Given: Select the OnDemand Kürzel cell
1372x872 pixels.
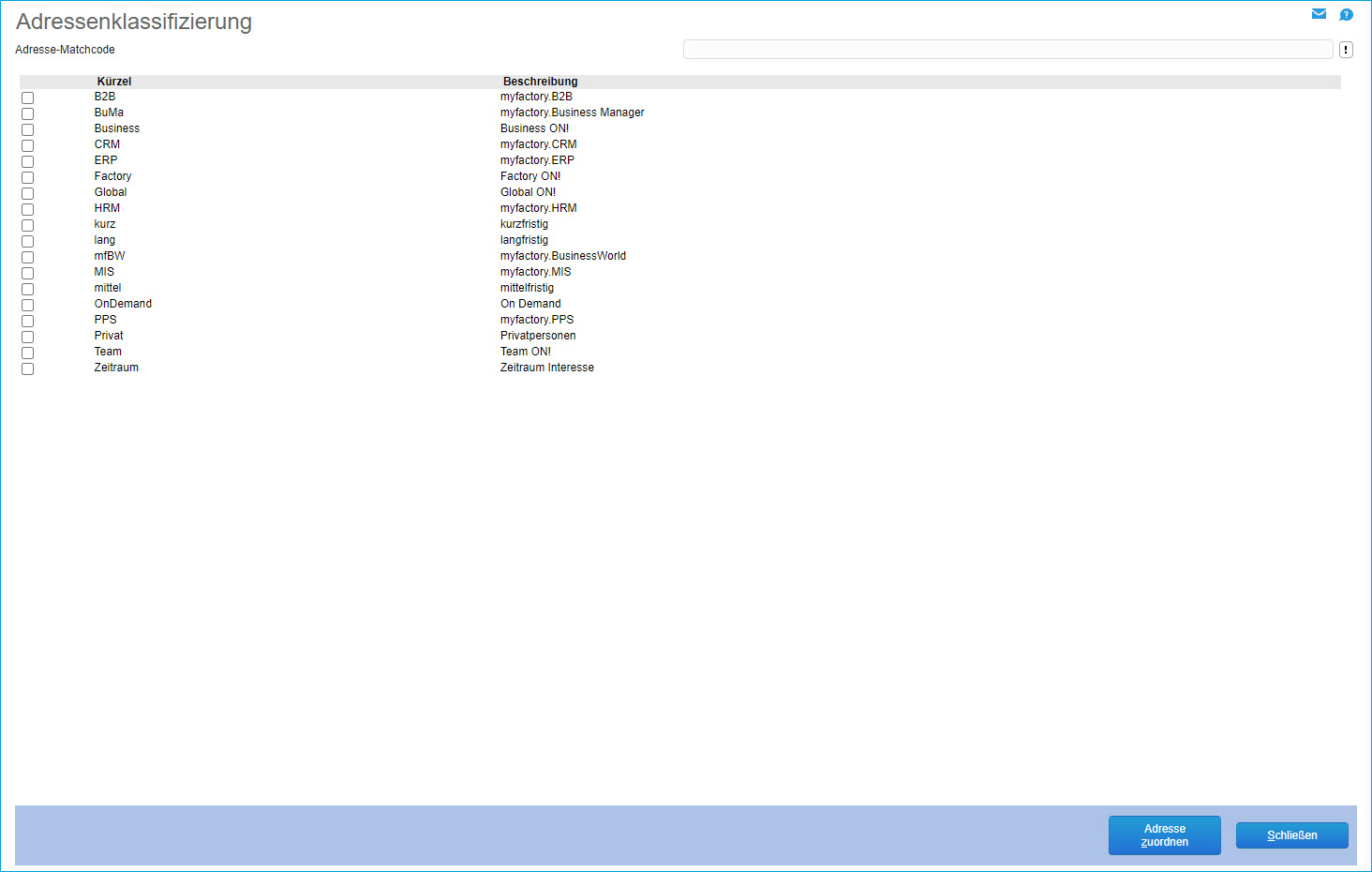Looking at the screenshot, I should tap(123, 304).
